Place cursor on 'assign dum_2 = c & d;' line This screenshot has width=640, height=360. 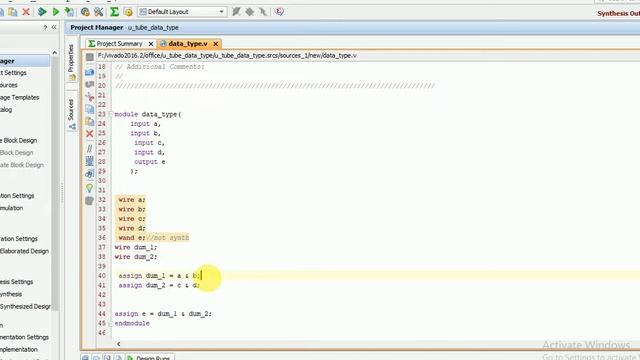[x=159, y=285]
